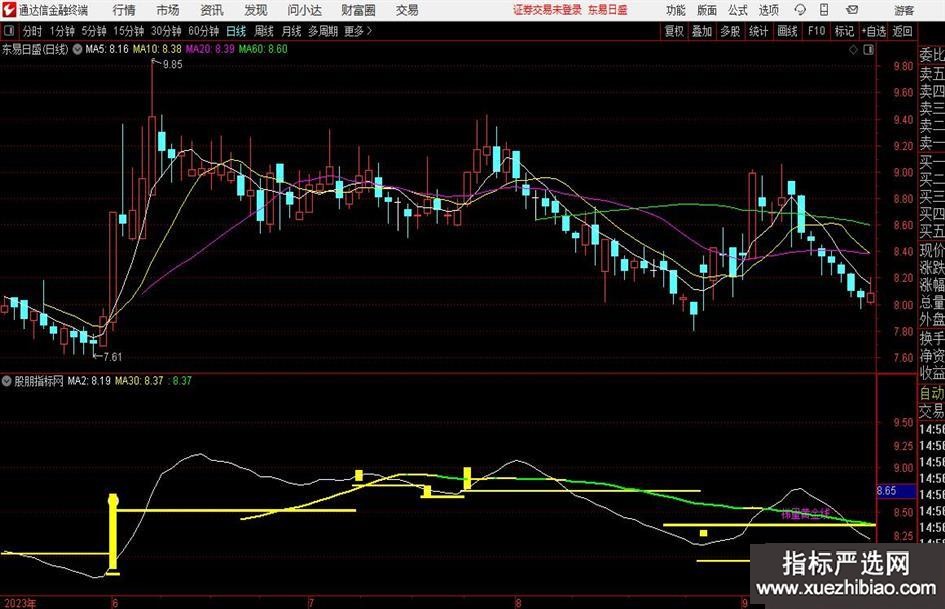Click the 复权 toolbar button
945x609 pixels.
point(674,31)
